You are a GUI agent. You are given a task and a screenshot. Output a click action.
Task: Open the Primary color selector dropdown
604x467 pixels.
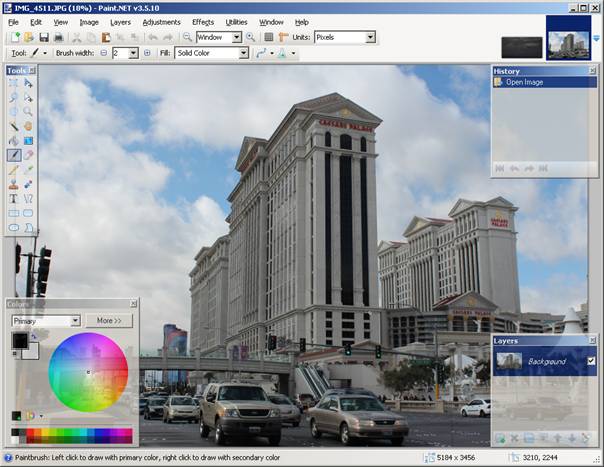point(76,321)
